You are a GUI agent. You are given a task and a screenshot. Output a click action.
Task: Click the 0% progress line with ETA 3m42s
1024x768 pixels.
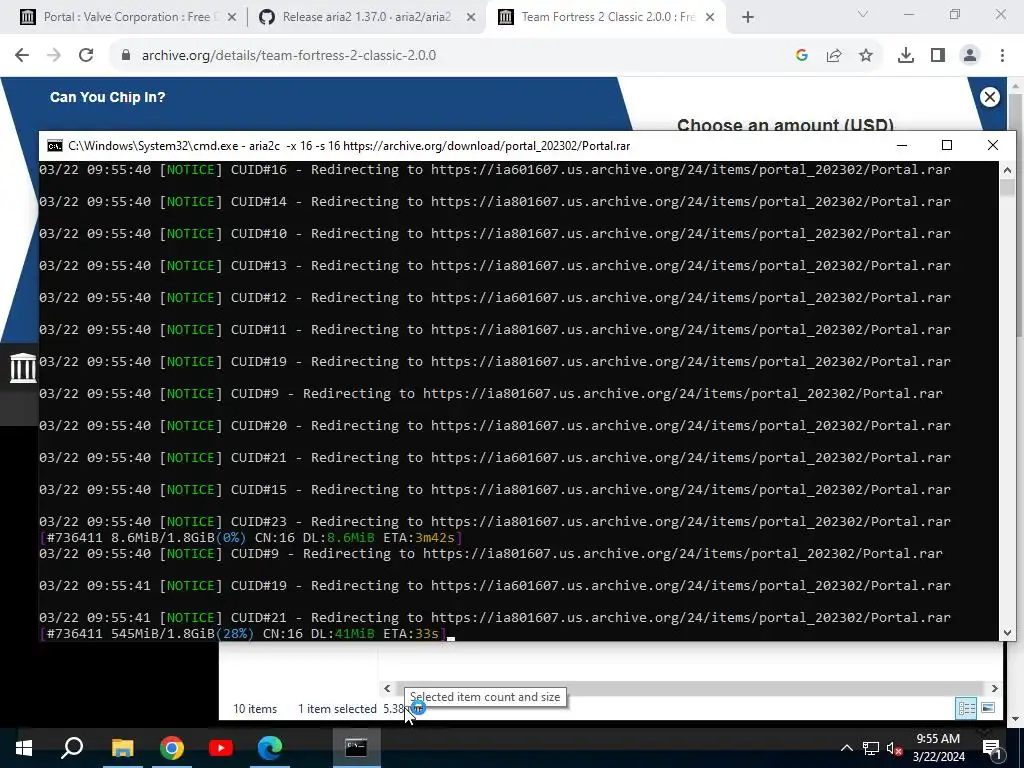tap(251, 537)
